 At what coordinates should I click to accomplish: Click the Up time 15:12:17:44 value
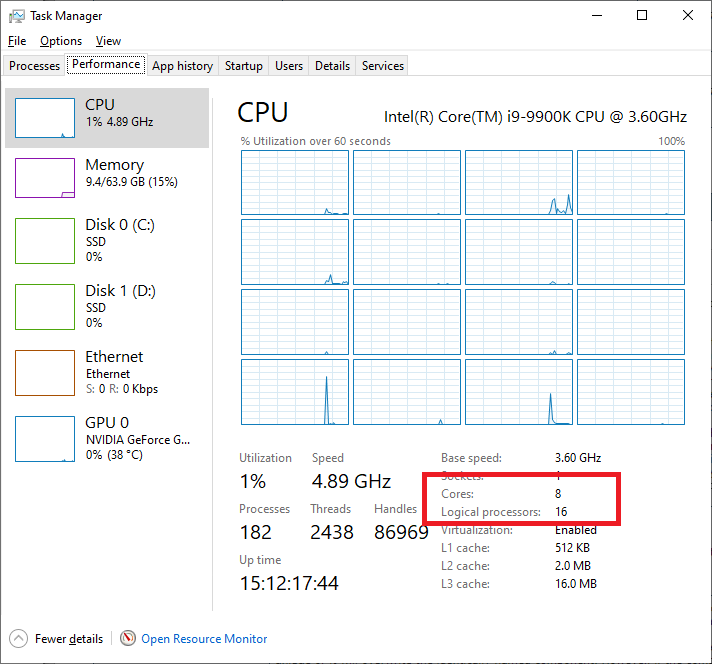289,583
